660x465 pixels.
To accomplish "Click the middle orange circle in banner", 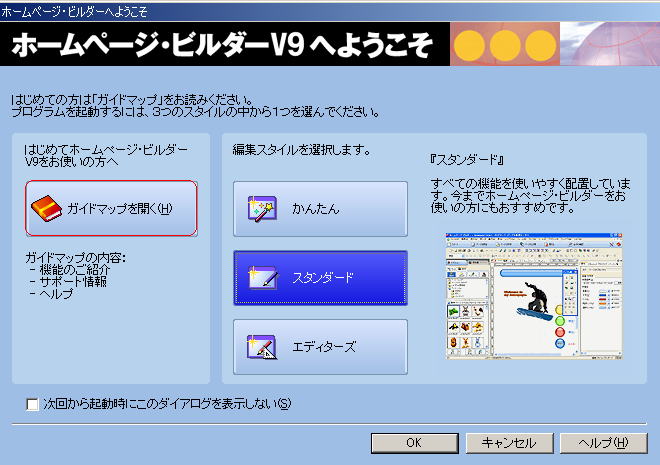I will click(506, 45).
